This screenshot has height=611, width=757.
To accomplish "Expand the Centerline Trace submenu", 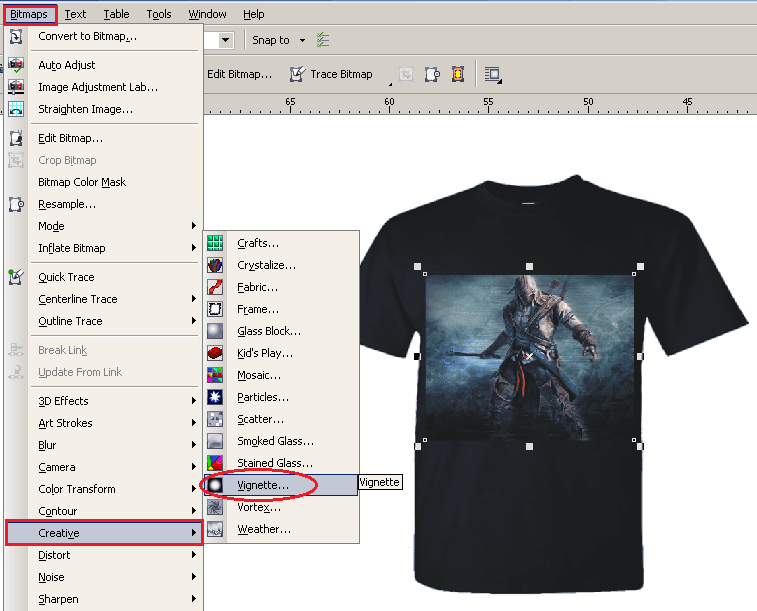I will [x=194, y=299].
